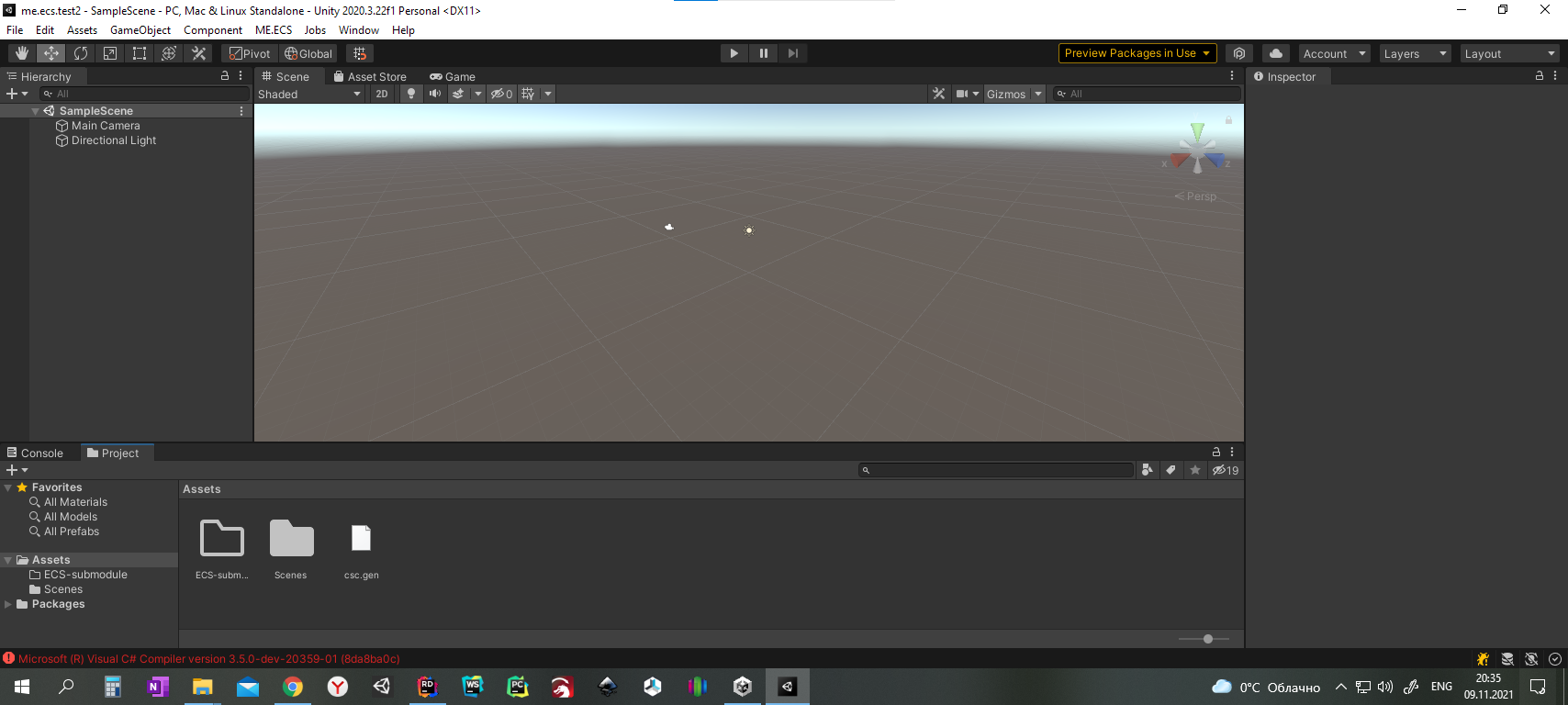Toggle scene effects (skybox, fog)
This screenshot has height=705, width=1568.
click(x=458, y=94)
